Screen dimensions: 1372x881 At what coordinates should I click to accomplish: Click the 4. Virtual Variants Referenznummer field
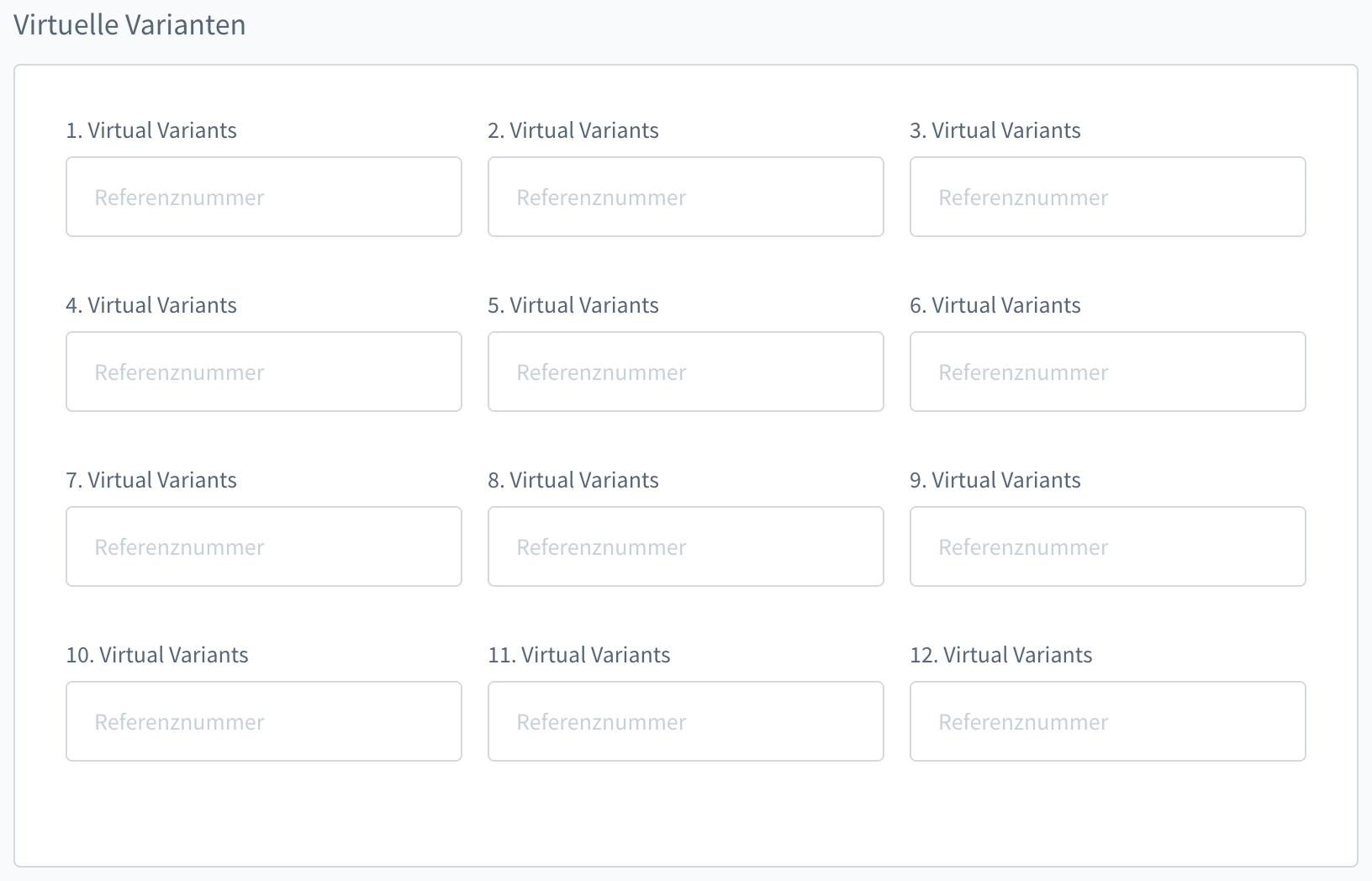click(264, 372)
